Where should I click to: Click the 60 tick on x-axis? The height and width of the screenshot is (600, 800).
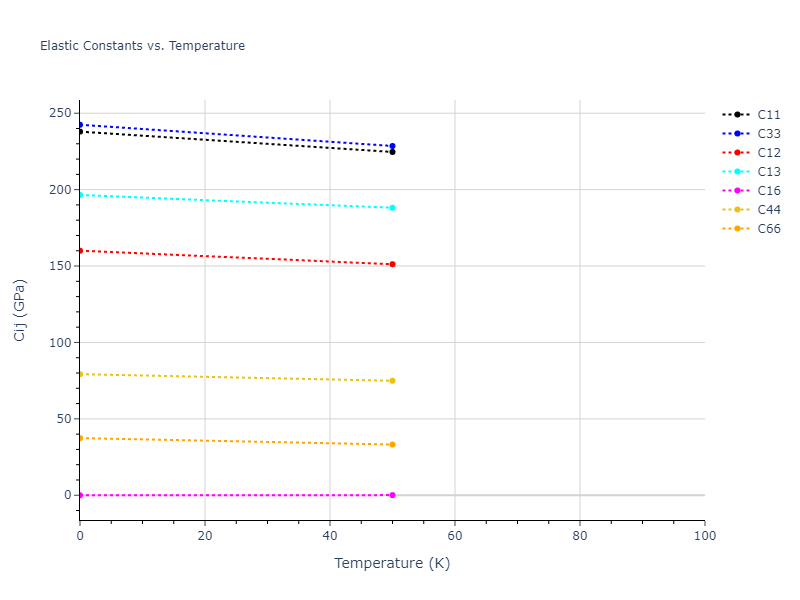[x=455, y=537]
